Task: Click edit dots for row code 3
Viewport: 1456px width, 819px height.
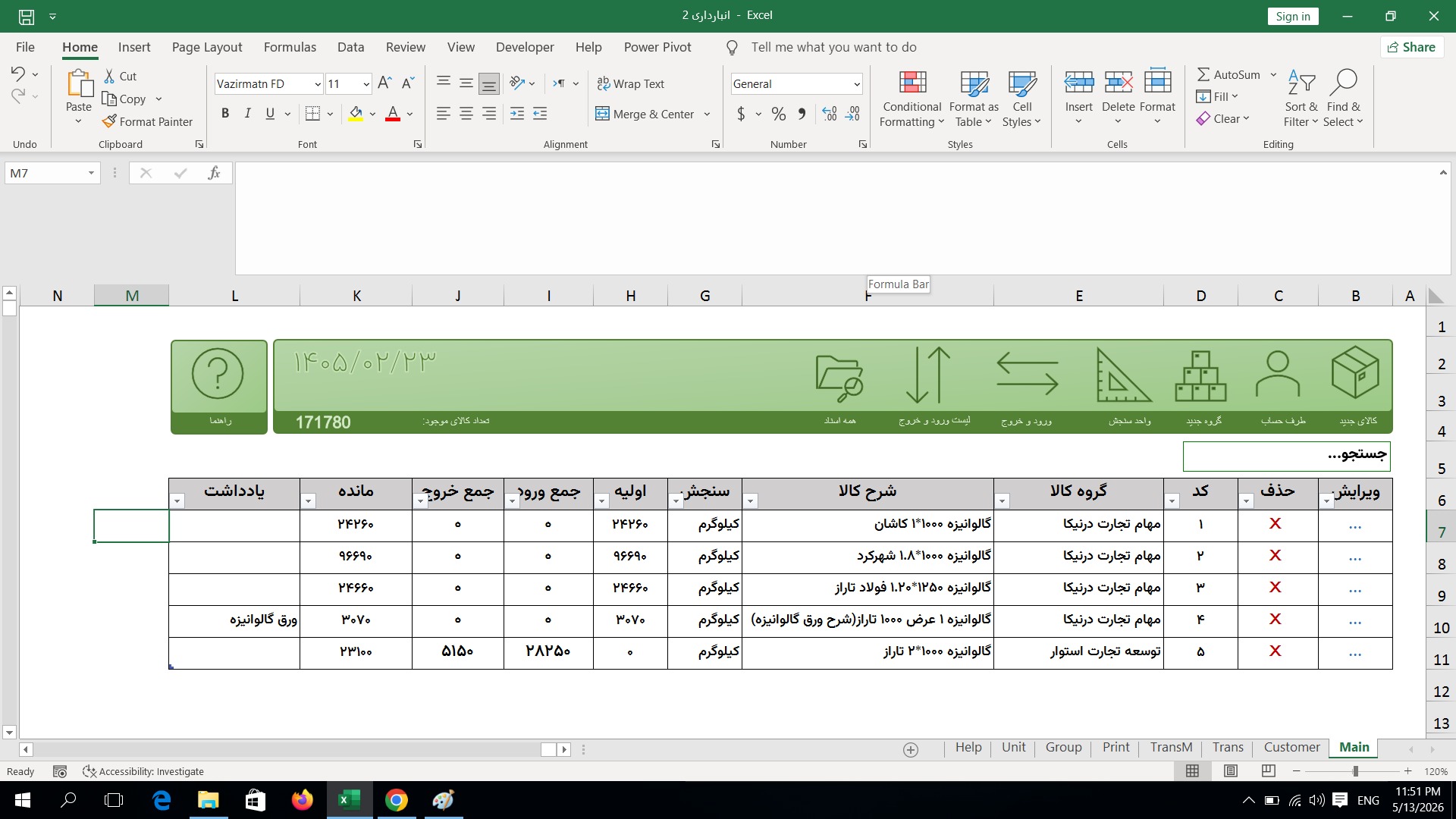Action: (x=1355, y=589)
